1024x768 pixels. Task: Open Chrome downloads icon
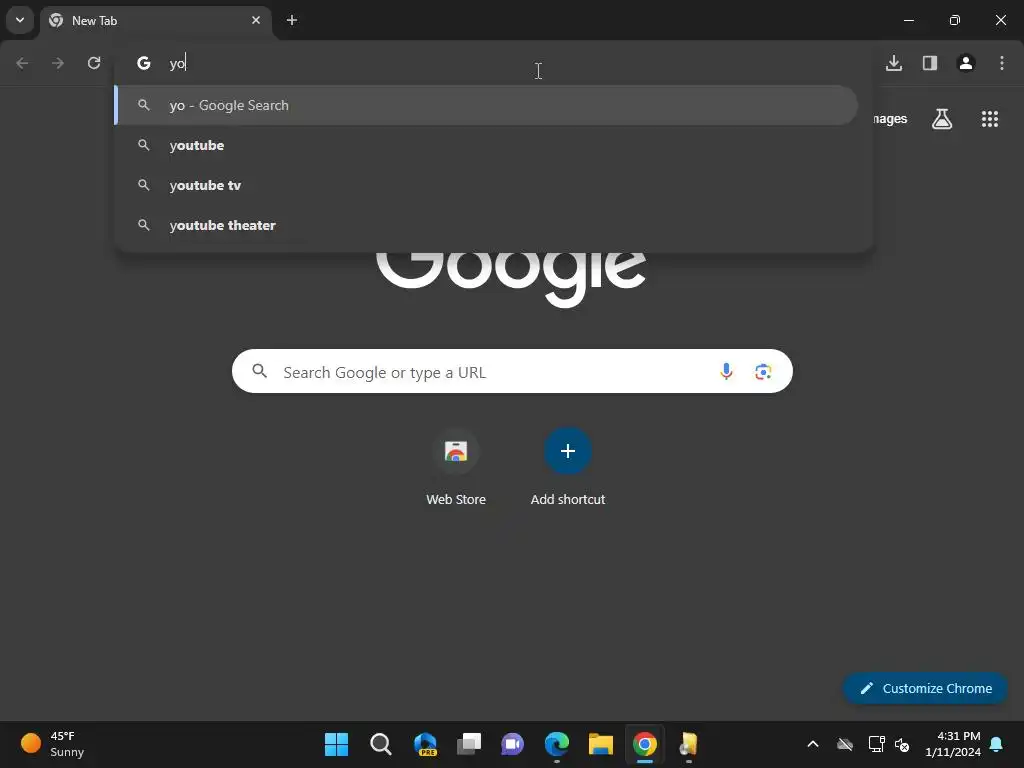(894, 63)
